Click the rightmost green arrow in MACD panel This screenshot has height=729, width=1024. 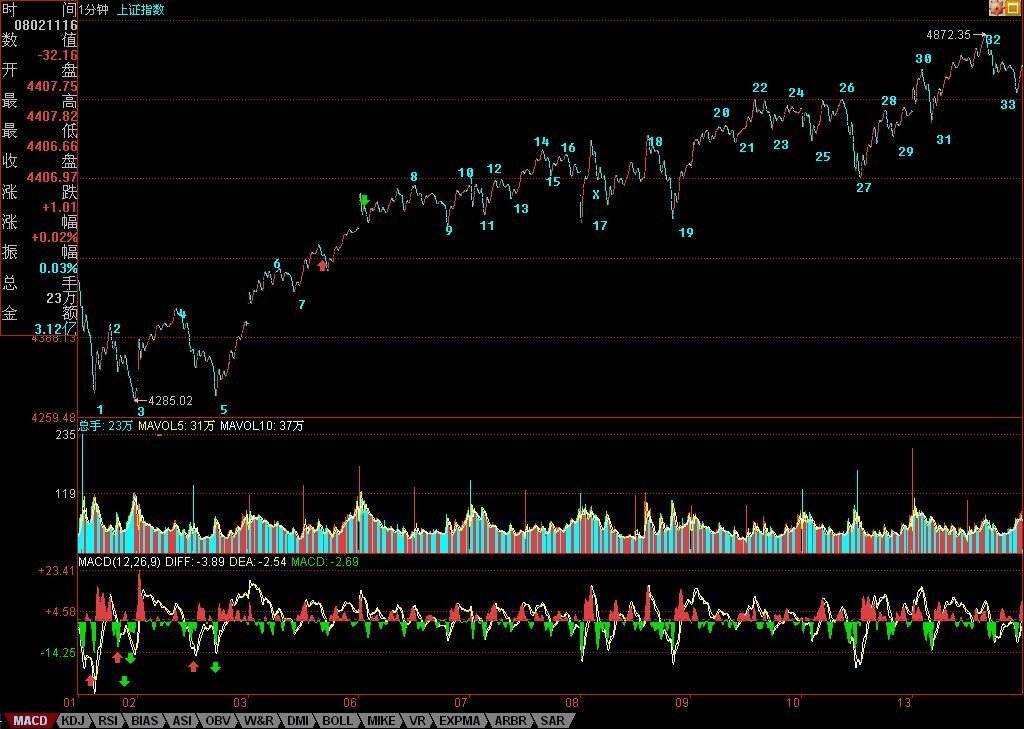215,667
